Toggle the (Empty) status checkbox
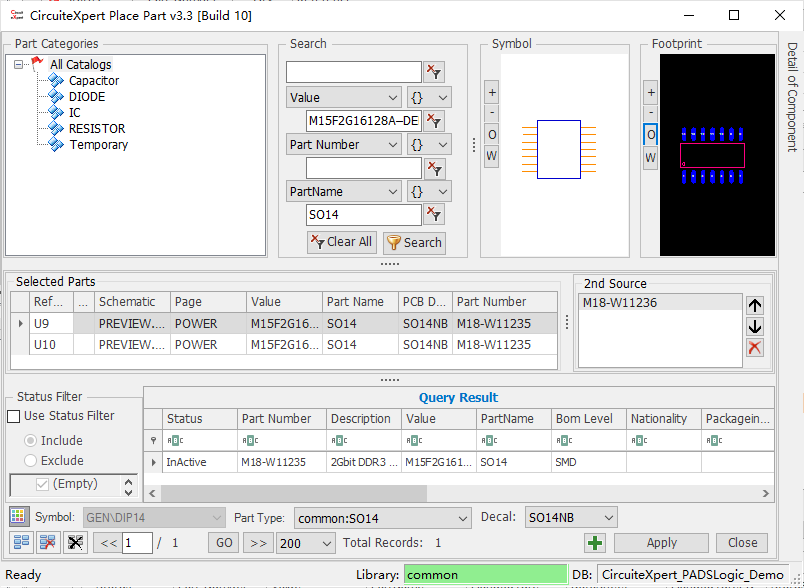Image resolution: width=804 pixels, height=588 pixels. pos(42,484)
